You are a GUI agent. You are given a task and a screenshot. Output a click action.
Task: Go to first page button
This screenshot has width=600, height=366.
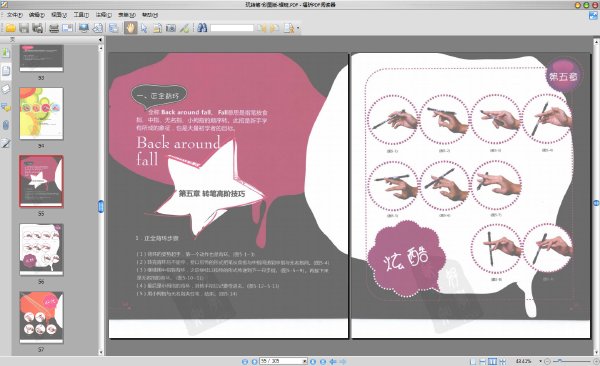click(245, 361)
